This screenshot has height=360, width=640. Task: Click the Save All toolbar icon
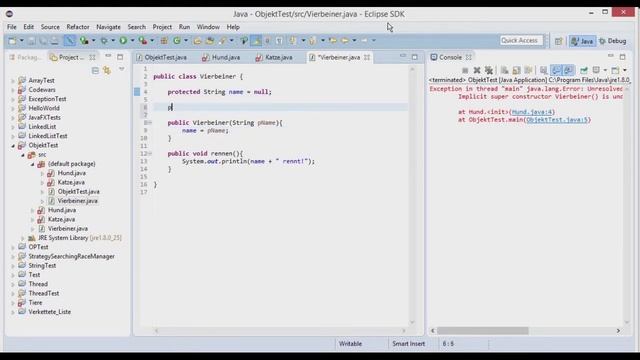click(x=43, y=41)
